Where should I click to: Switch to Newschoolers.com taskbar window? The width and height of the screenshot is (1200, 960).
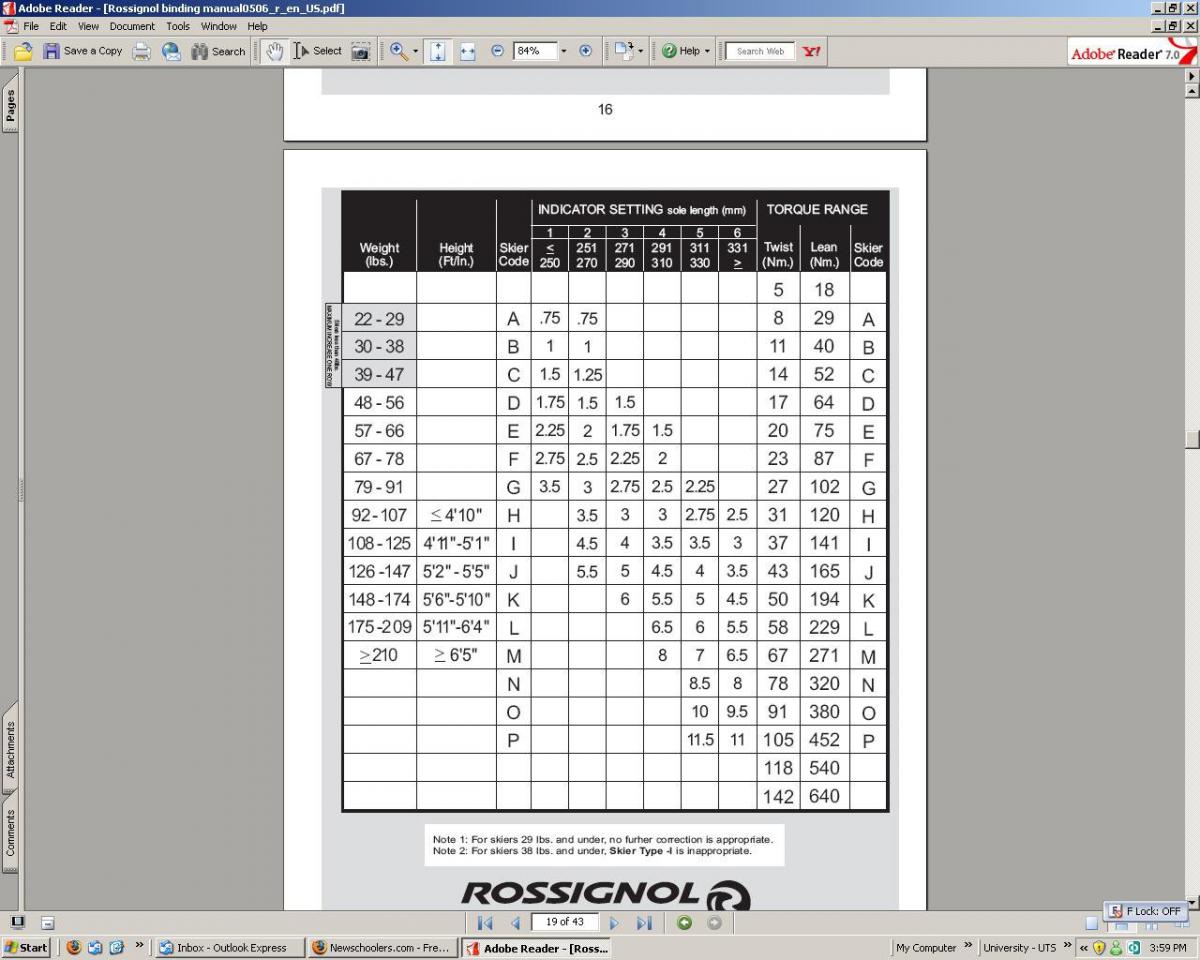pyautogui.click(x=381, y=948)
